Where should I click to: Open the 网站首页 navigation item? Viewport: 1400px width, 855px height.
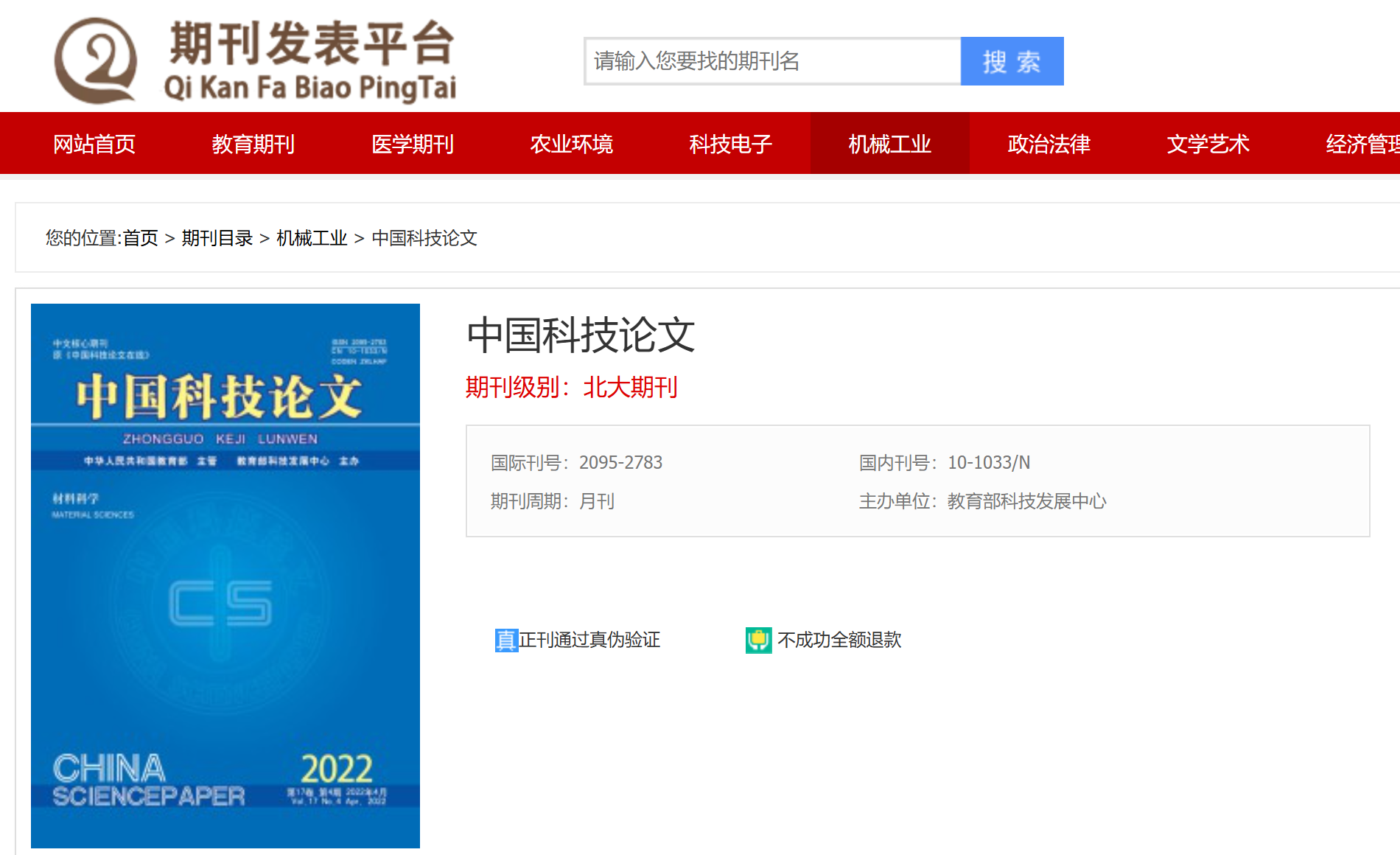[94, 144]
